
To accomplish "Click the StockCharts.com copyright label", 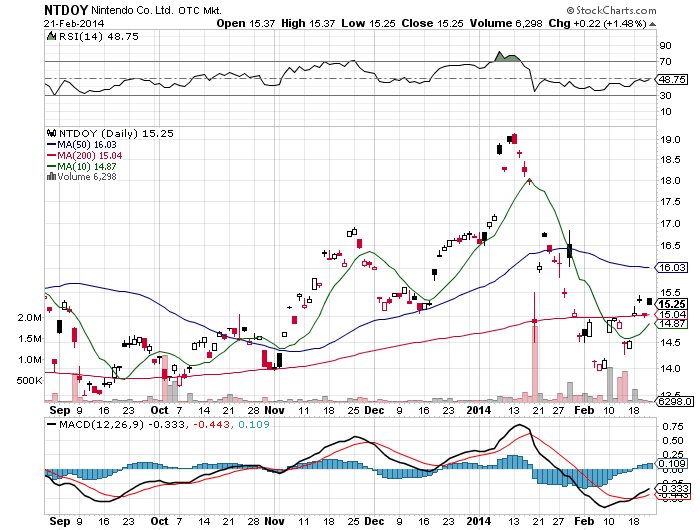I will pyautogui.click(x=611, y=10).
